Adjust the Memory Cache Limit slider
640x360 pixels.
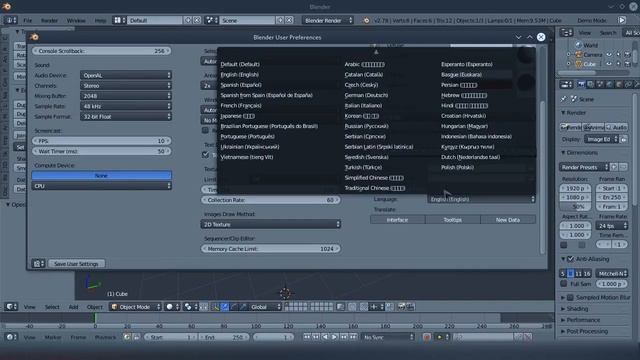click(x=271, y=249)
